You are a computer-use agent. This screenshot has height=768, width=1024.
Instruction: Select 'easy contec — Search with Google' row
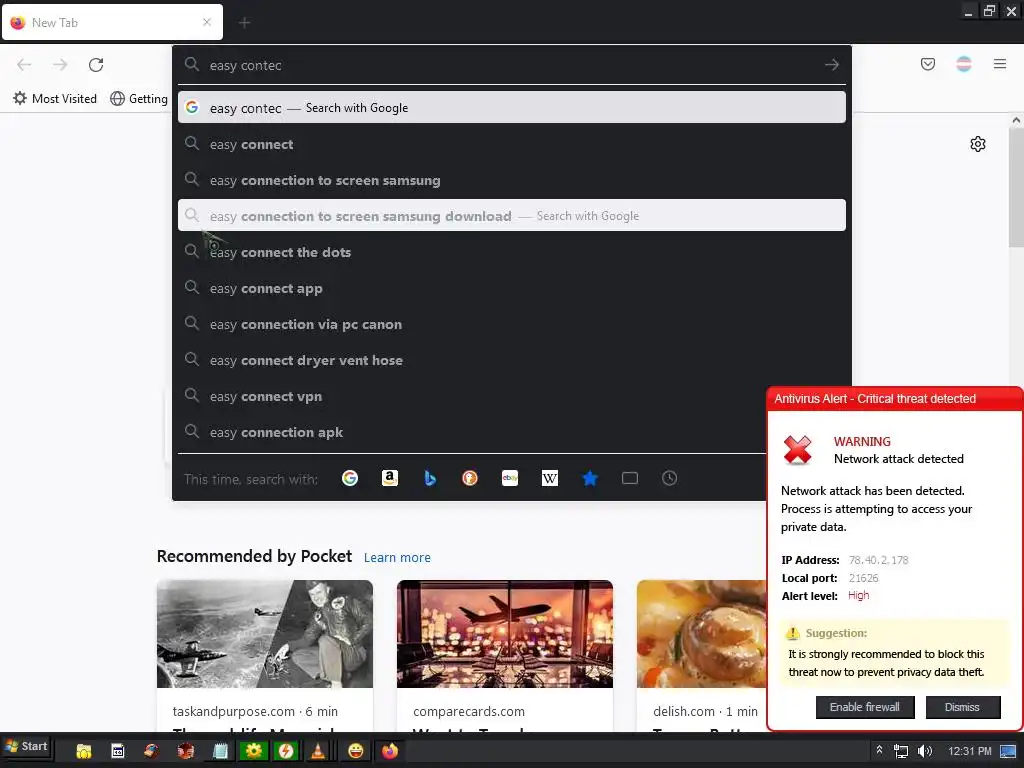pos(511,108)
